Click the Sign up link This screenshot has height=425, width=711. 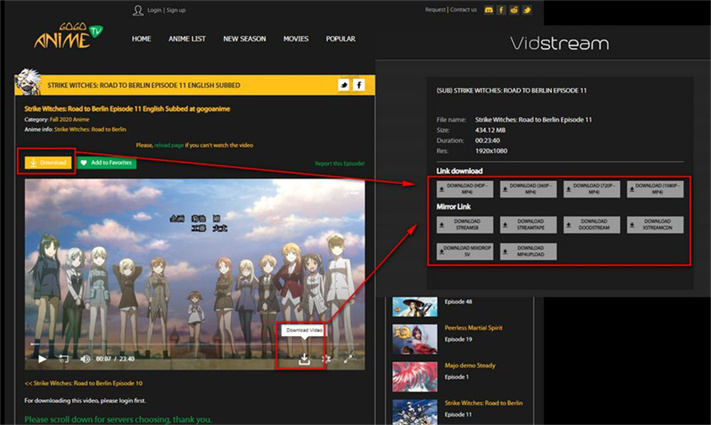point(176,10)
